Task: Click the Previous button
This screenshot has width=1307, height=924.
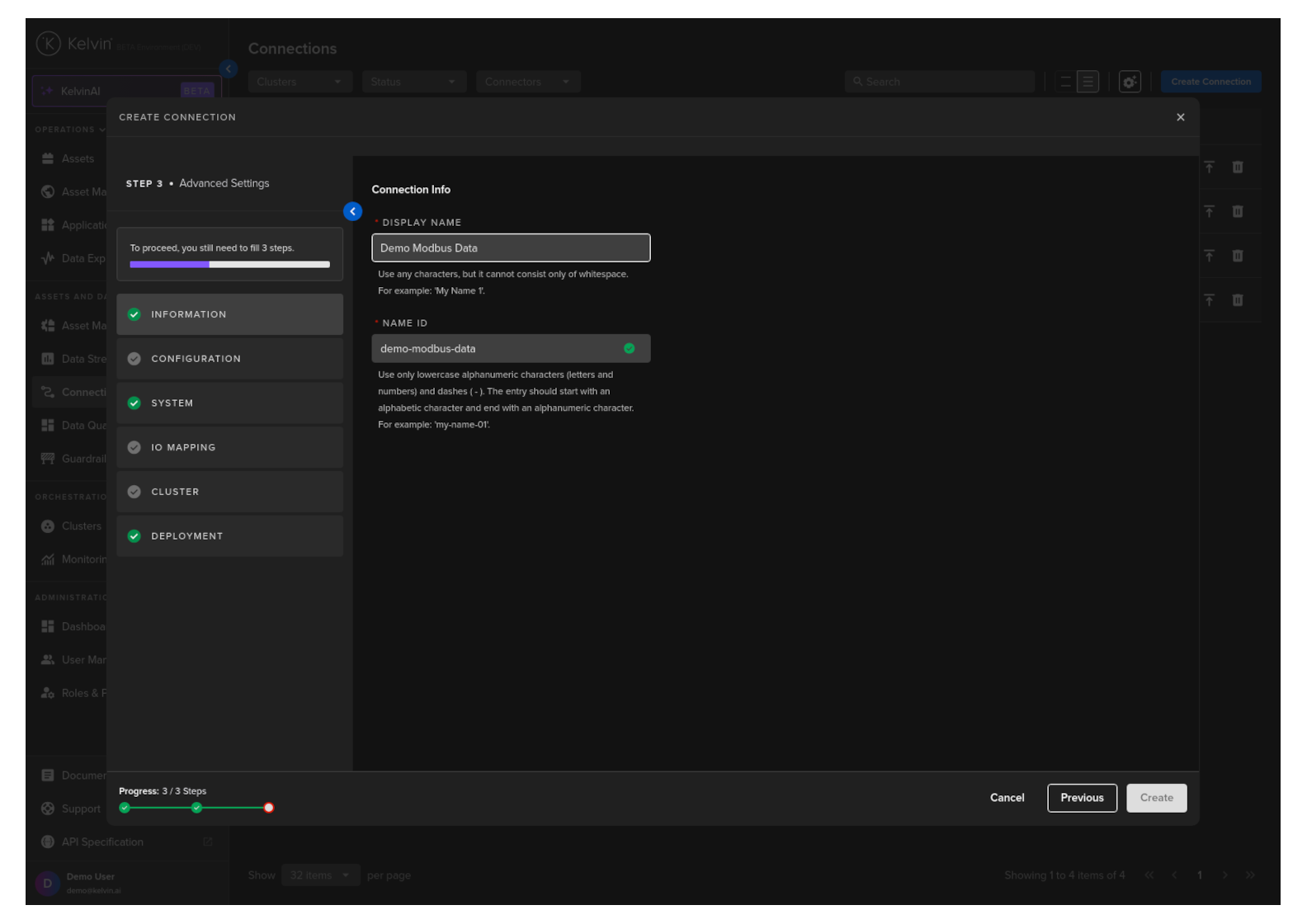Action: (1081, 798)
